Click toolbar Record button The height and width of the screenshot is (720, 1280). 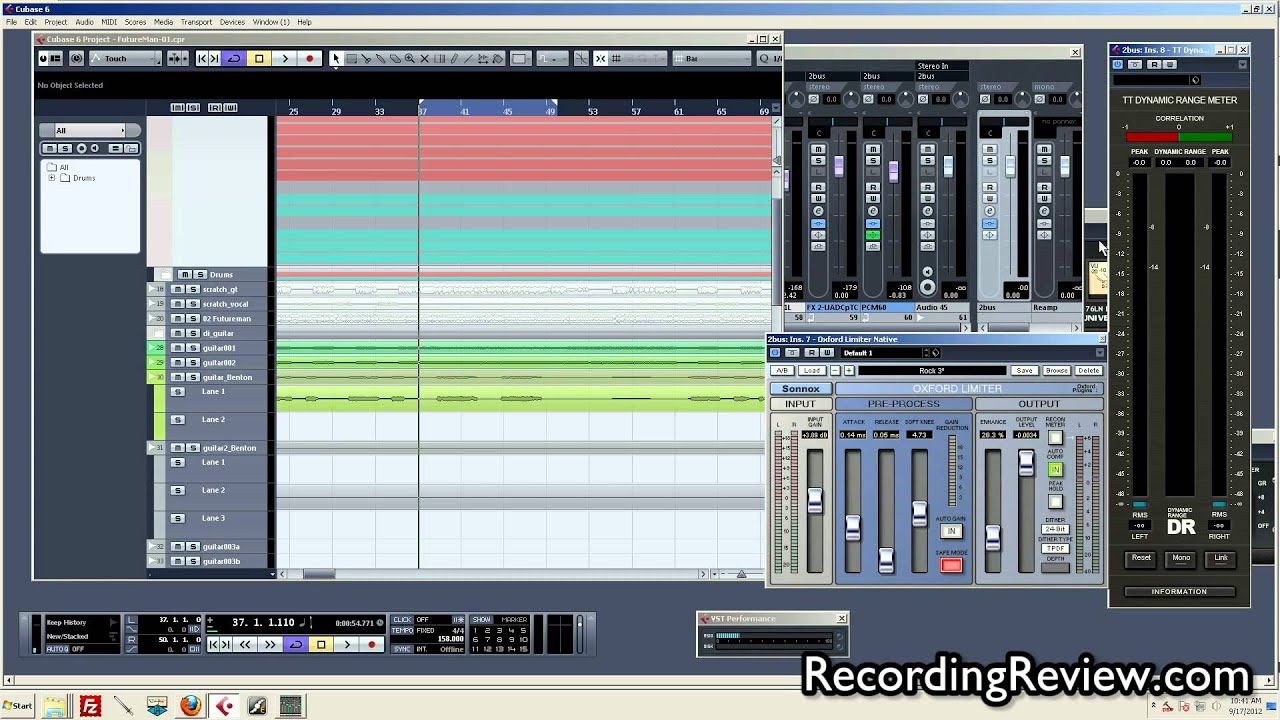[x=310, y=59]
